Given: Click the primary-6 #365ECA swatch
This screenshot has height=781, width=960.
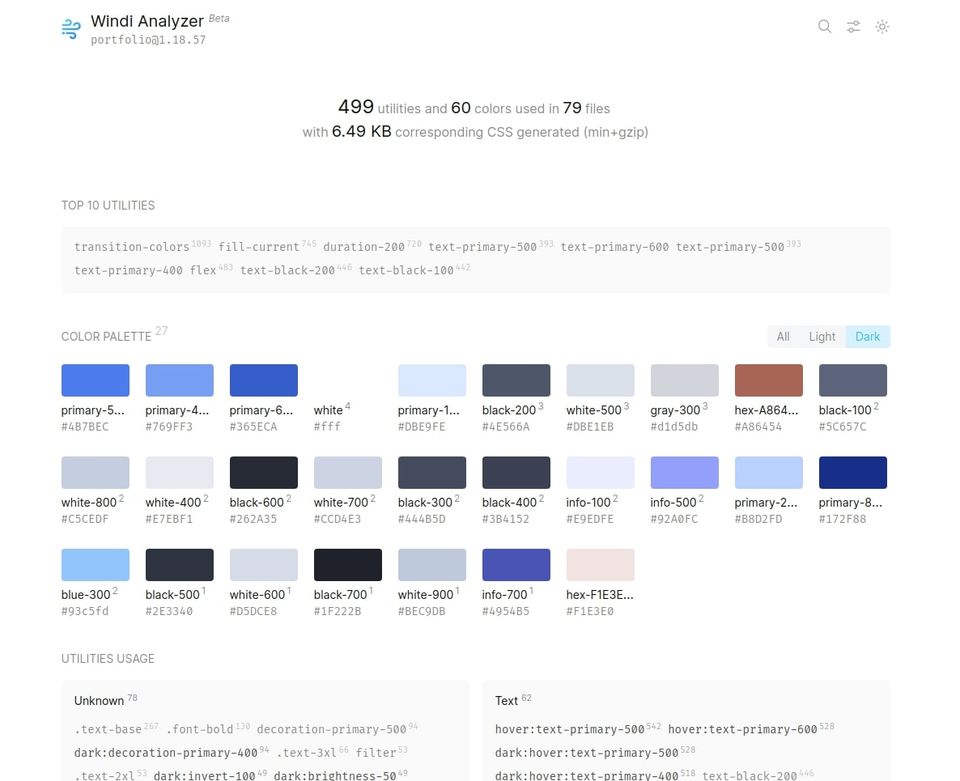Looking at the screenshot, I should (x=263, y=380).
